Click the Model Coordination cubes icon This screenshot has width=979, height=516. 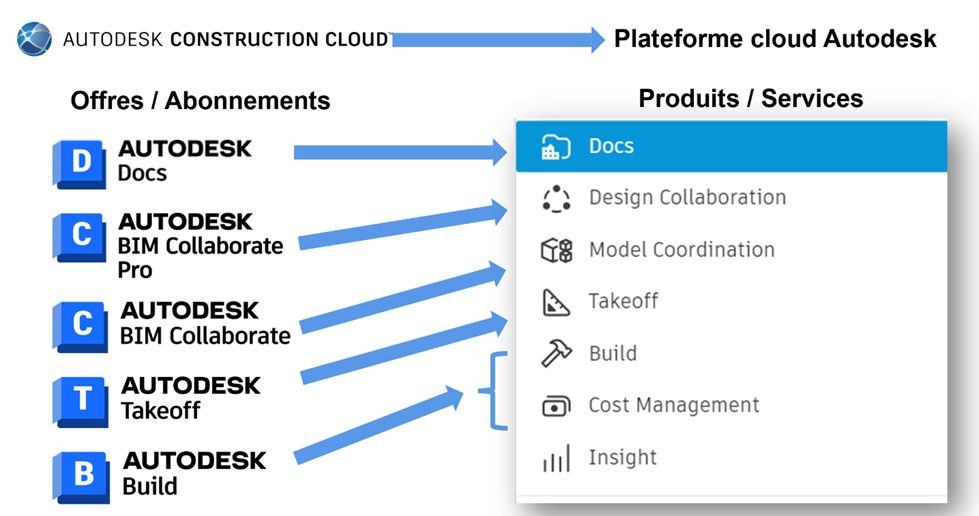tap(556, 250)
